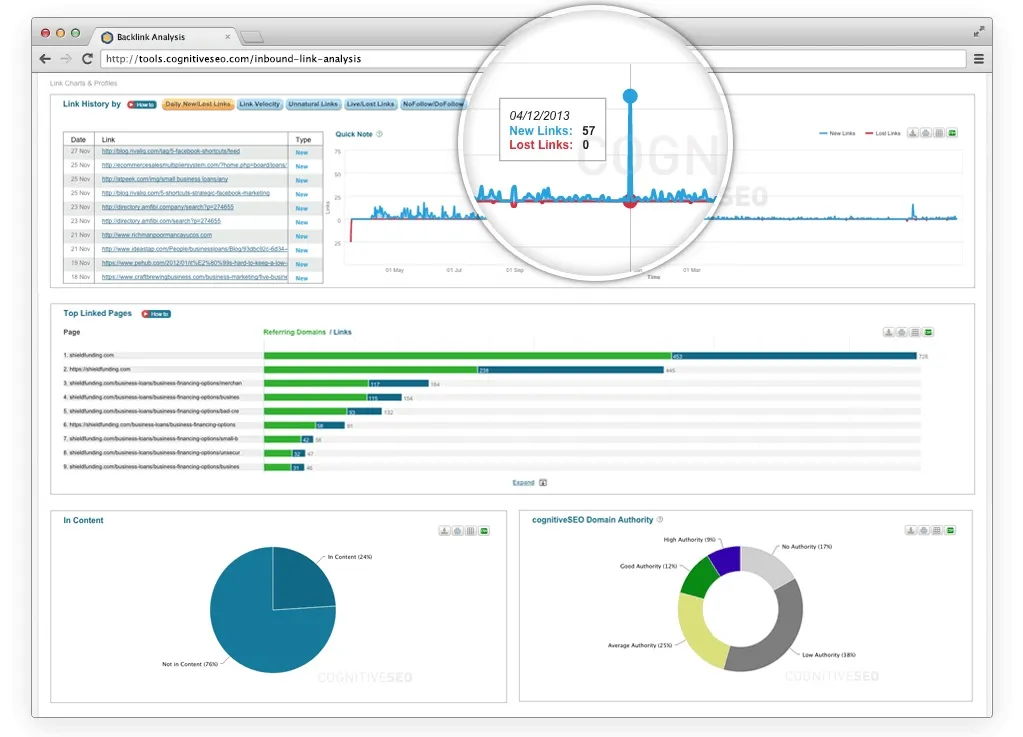Screen dimensions: 1023x737
Task: Export Link History data to Excel
Action: pyautogui.click(x=953, y=132)
